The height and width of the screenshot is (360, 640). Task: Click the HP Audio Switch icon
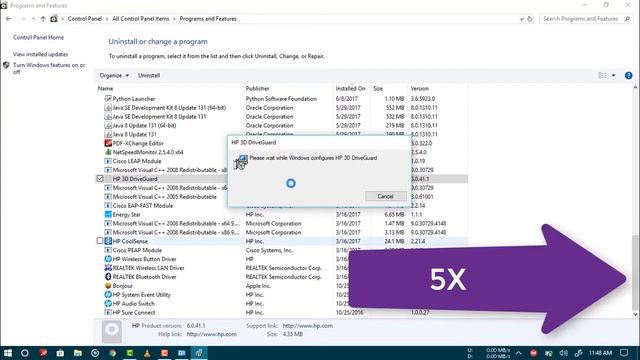pos(108,304)
